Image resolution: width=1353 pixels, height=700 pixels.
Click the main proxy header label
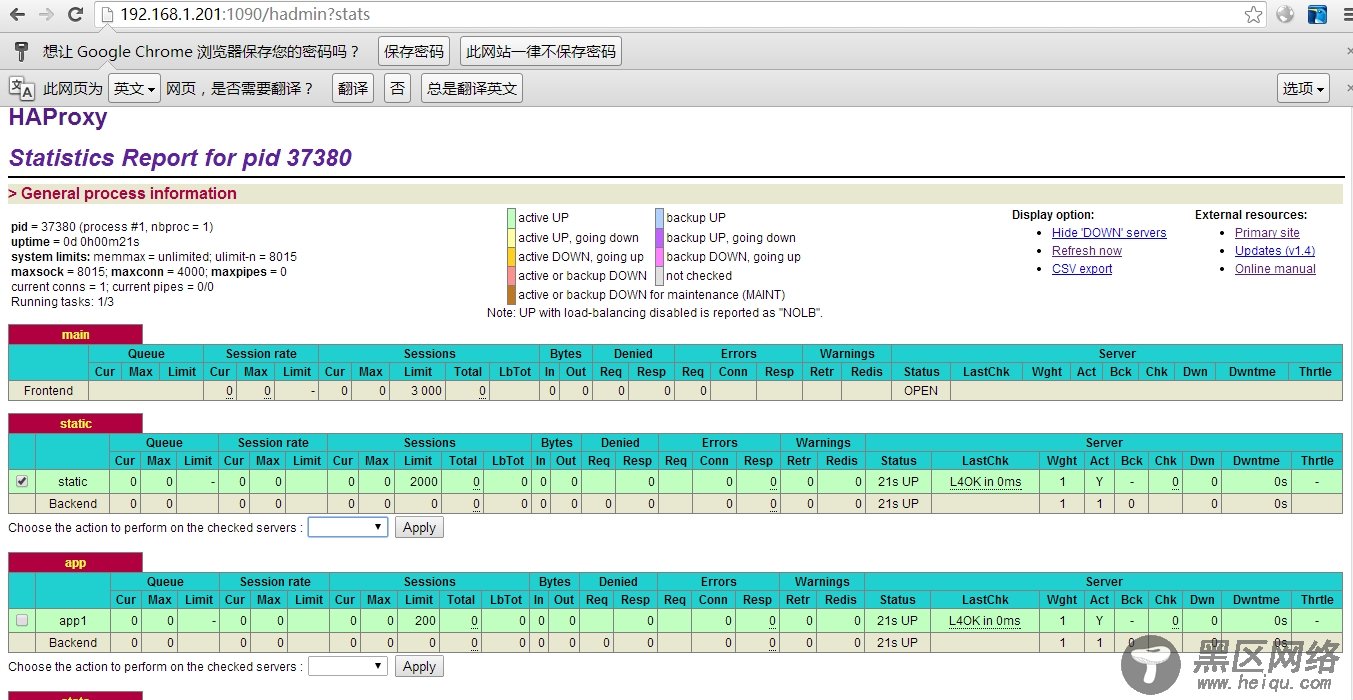(75, 335)
